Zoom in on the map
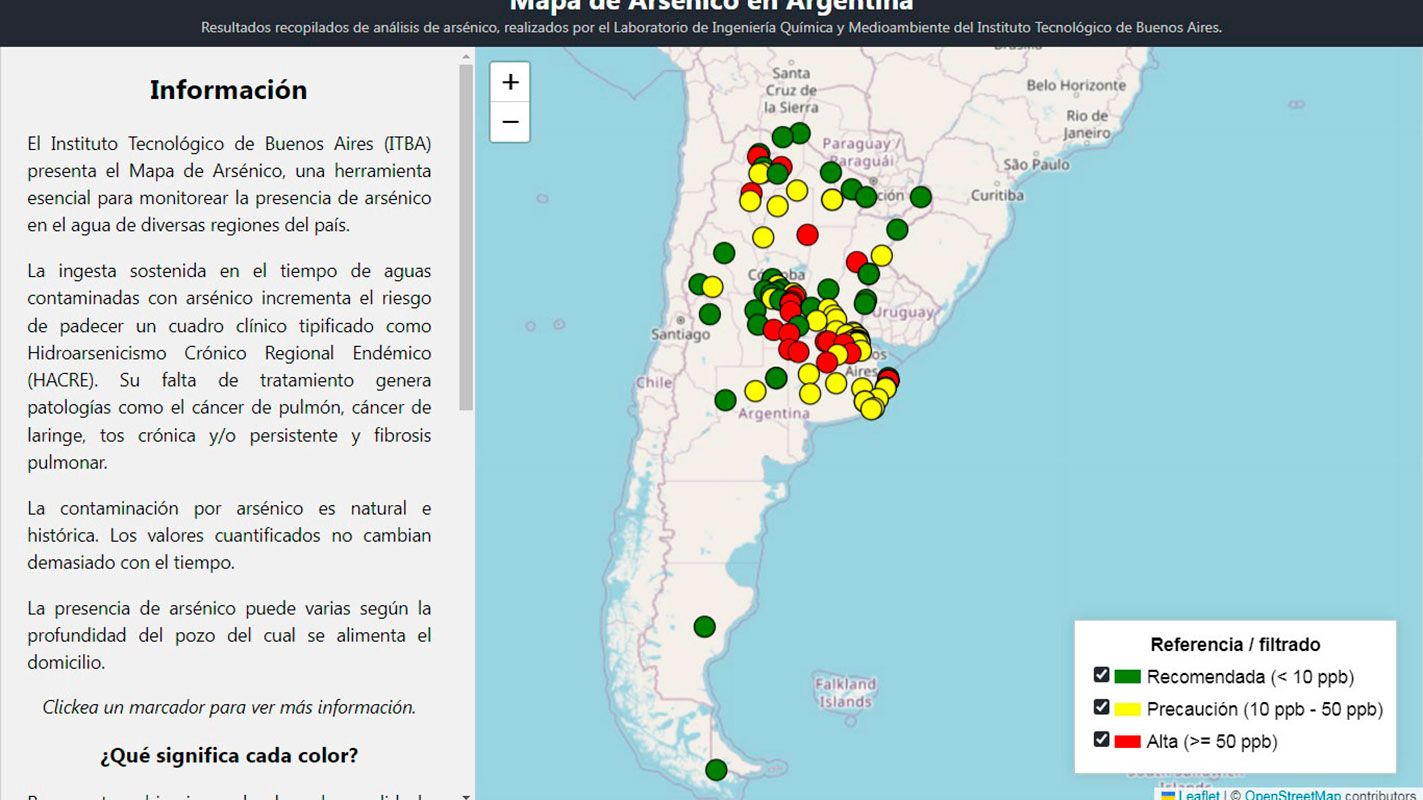The width and height of the screenshot is (1423, 800). point(510,82)
